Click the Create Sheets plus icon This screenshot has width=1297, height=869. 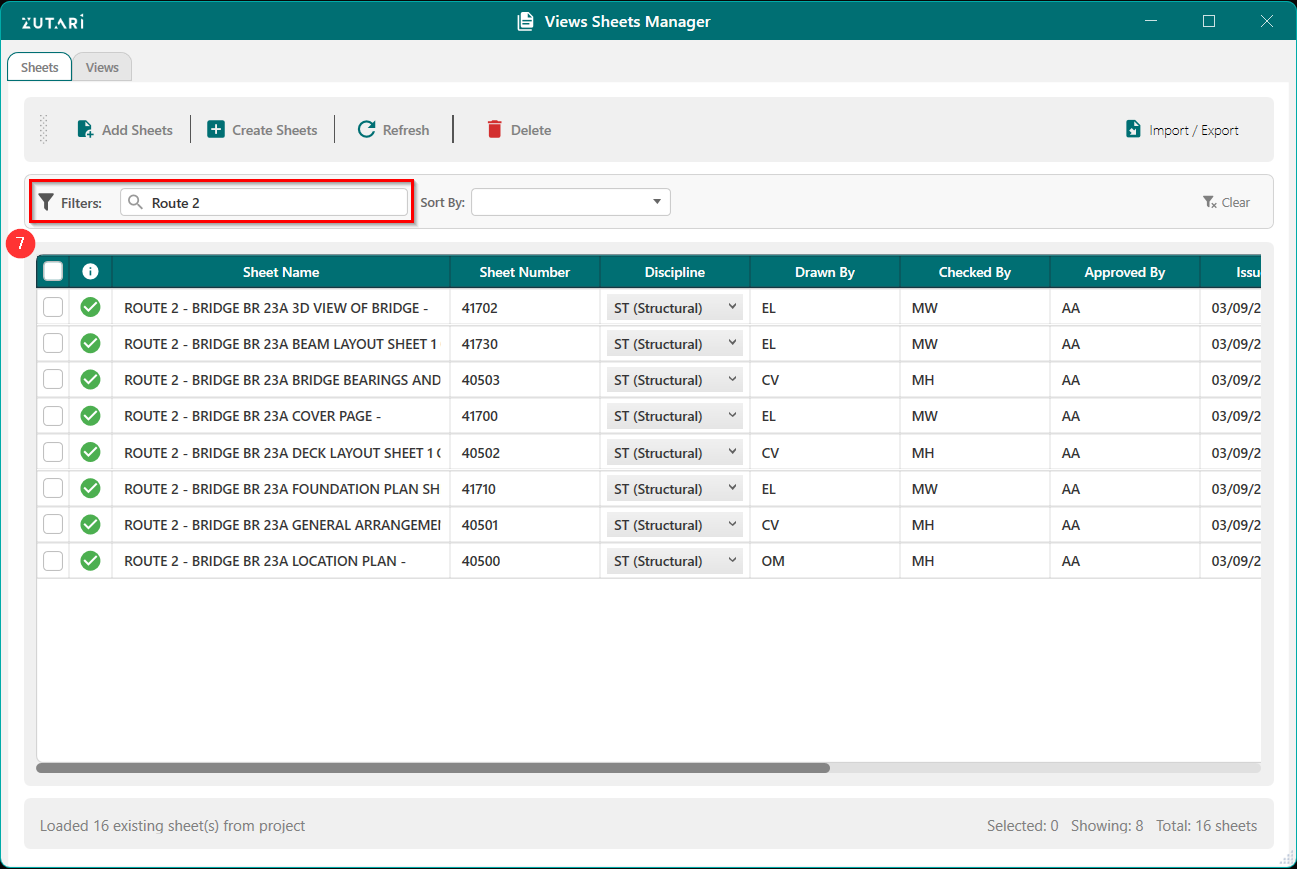216,129
